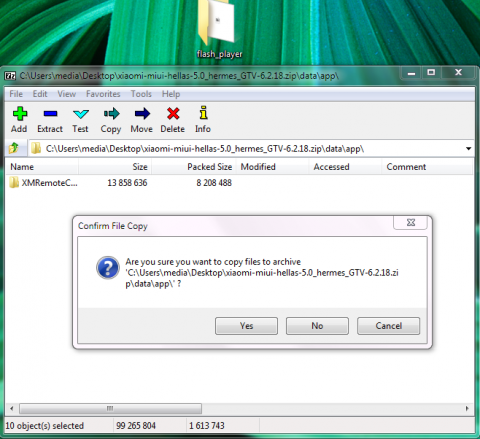Choose the Move toolbar icon
The image size is (480, 439).
coord(142,114)
